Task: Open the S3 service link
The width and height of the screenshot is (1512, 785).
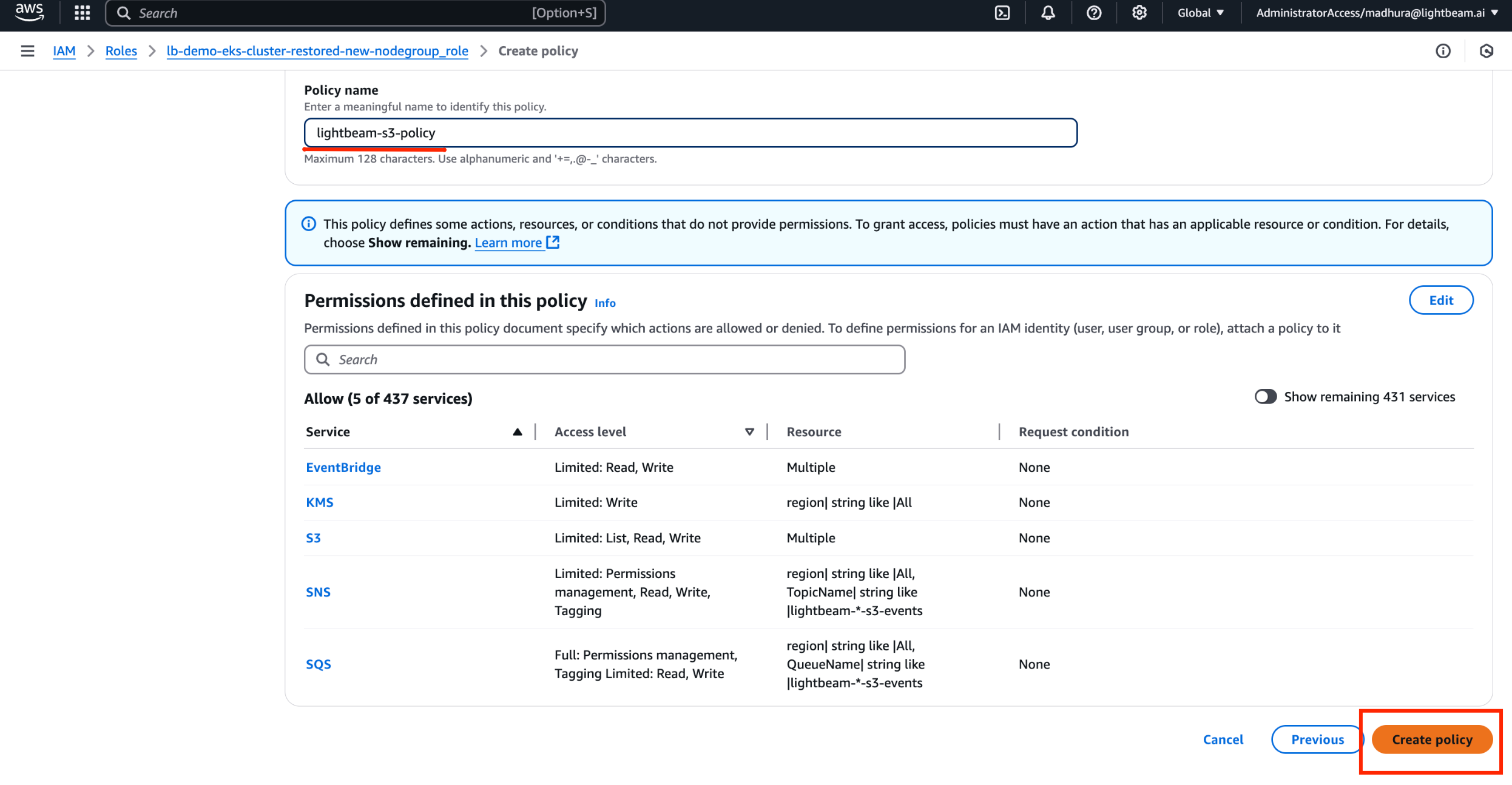Action: pyautogui.click(x=313, y=538)
